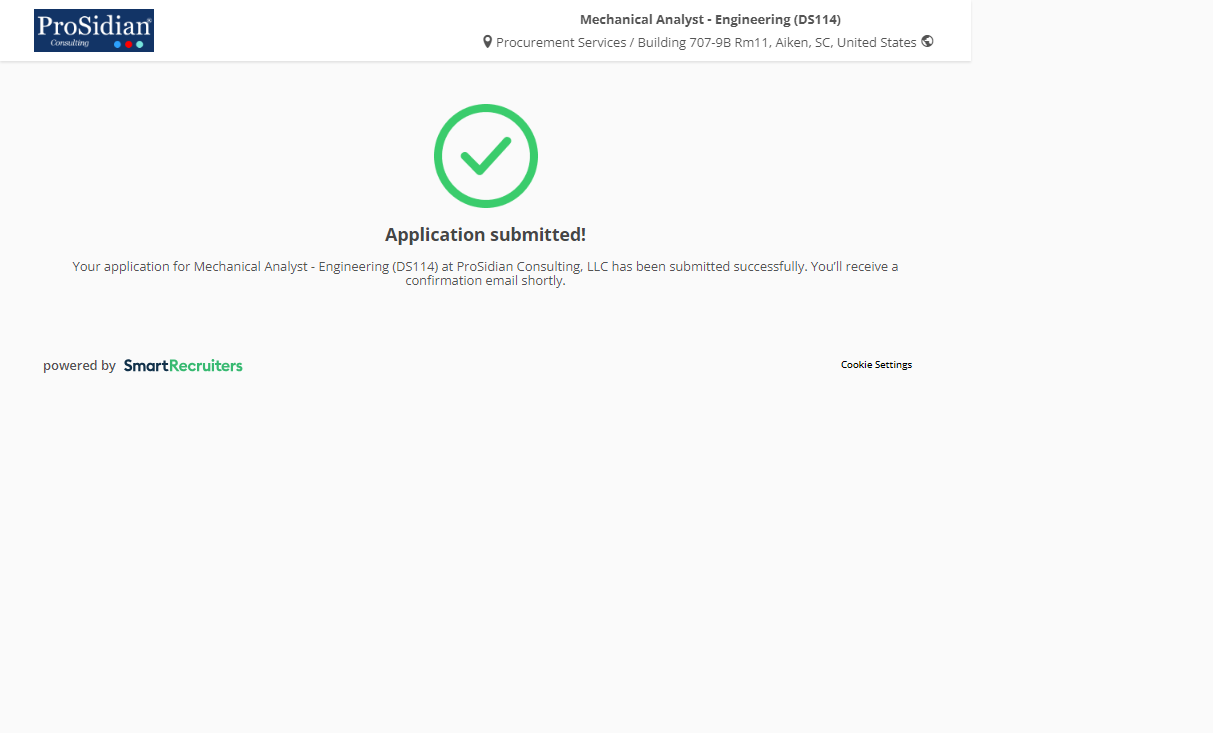
Task: Click the first line of the confirmation message
Action: click(x=485, y=267)
